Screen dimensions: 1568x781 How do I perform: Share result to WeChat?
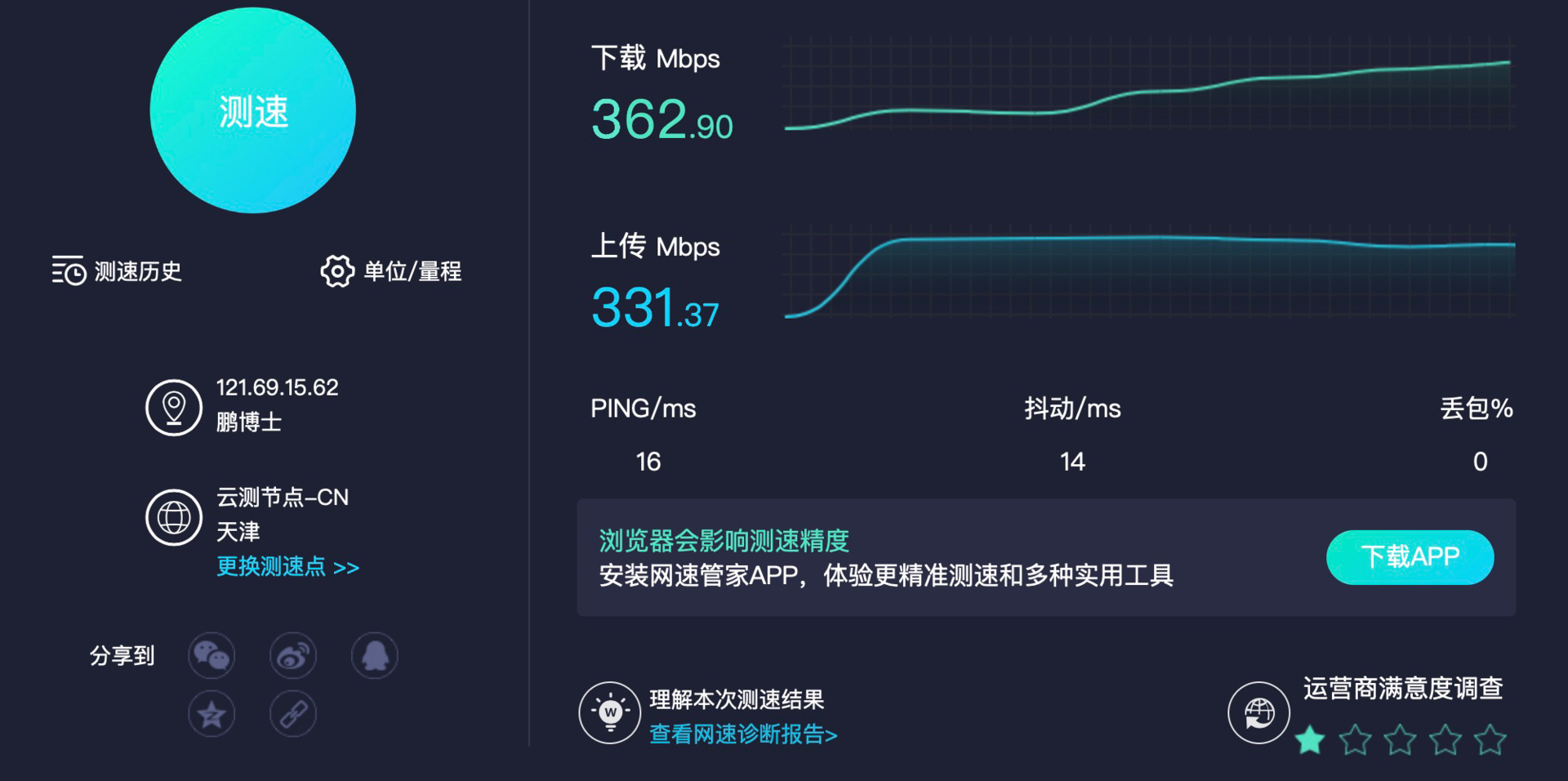(x=212, y=655)
